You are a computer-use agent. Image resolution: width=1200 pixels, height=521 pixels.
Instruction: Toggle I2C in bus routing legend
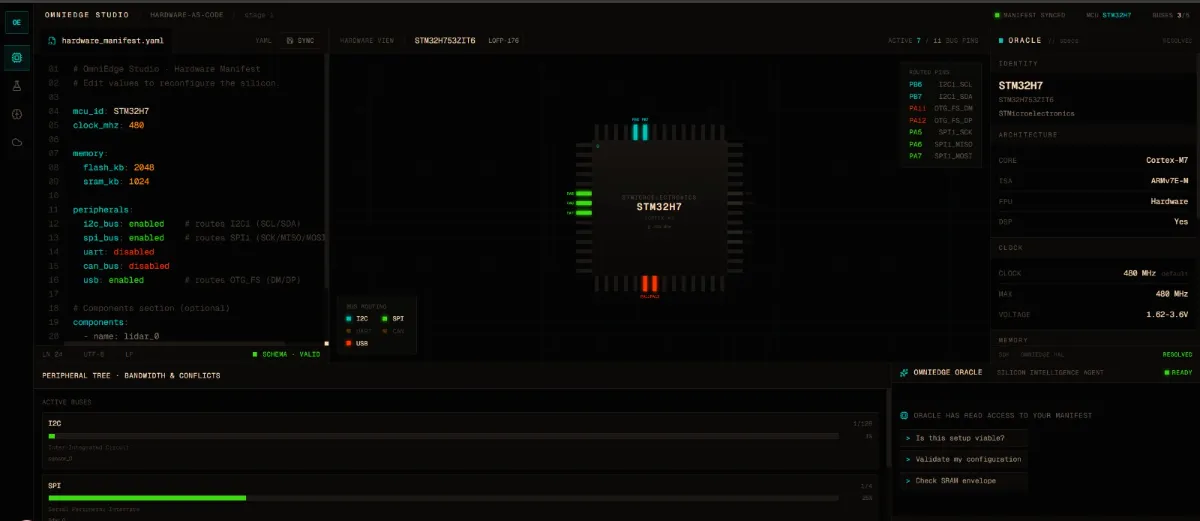coord(357,318)
